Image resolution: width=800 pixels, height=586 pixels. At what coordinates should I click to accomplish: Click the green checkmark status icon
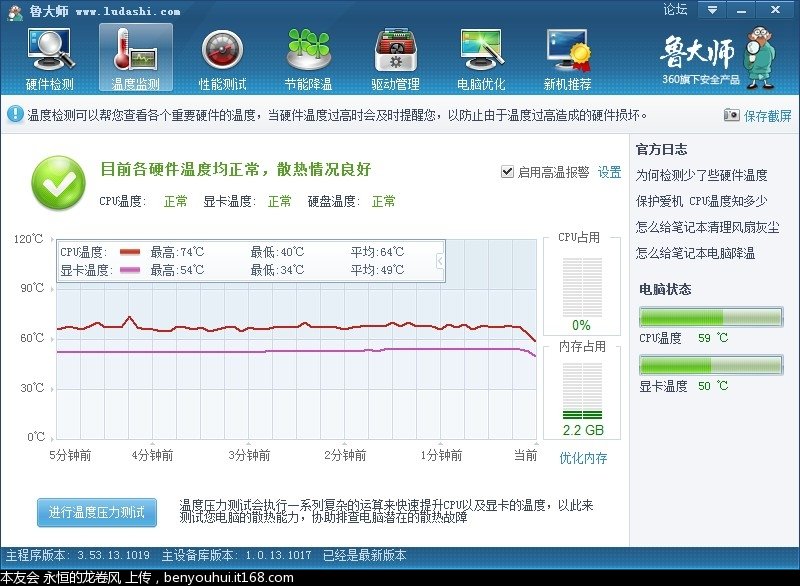click(x=59, y=183)
